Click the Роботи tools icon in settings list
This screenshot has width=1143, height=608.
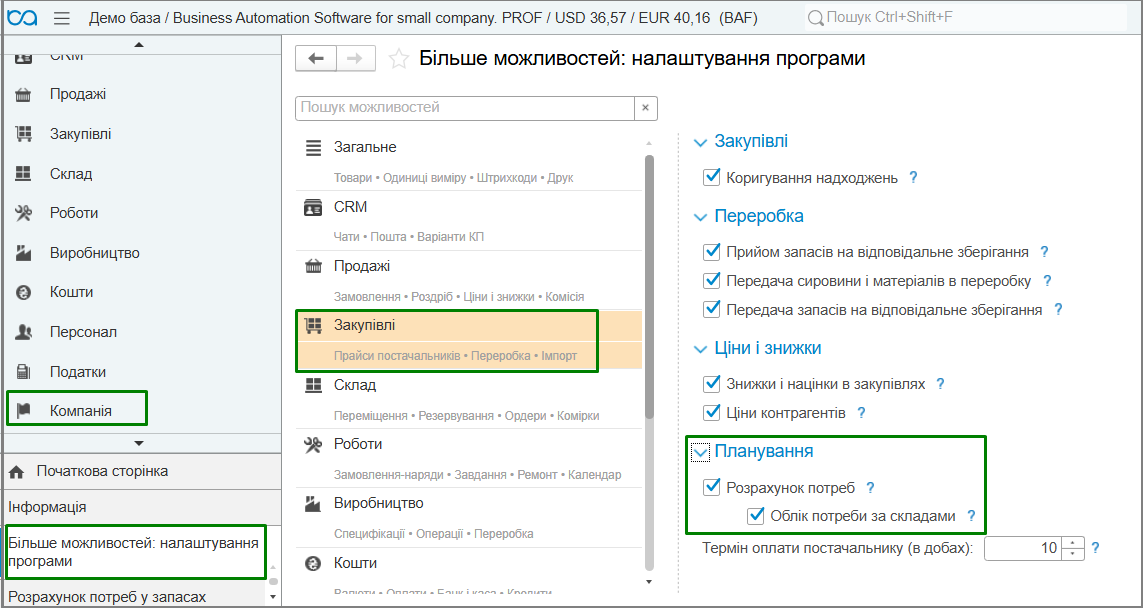coord(313,444)
